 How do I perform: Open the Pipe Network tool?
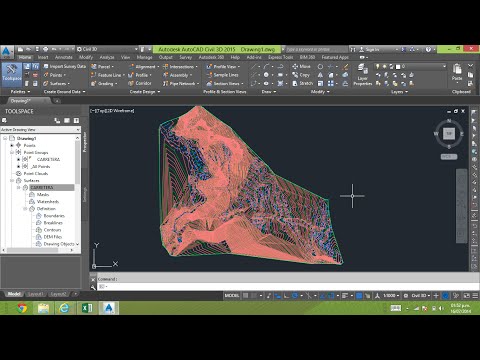(181, 83)
